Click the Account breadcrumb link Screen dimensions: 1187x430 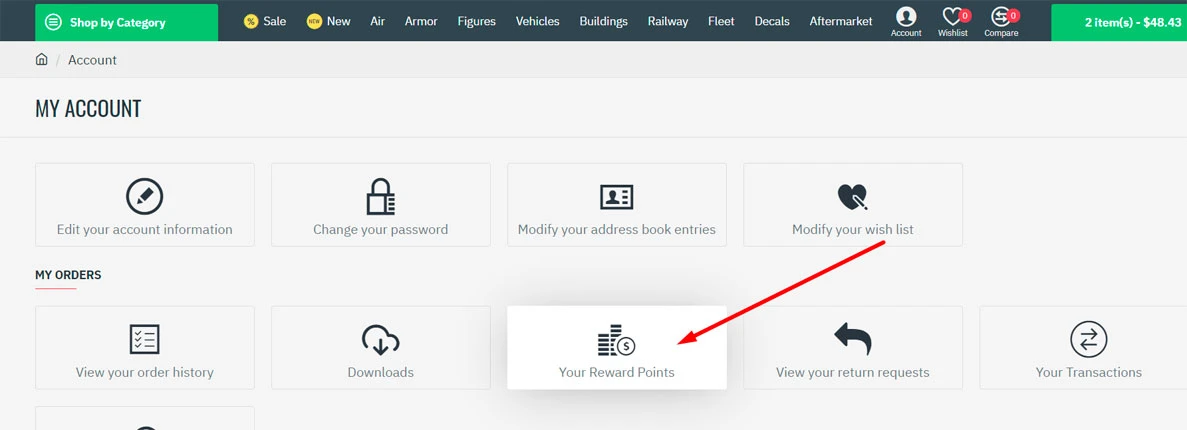(92, 60)
